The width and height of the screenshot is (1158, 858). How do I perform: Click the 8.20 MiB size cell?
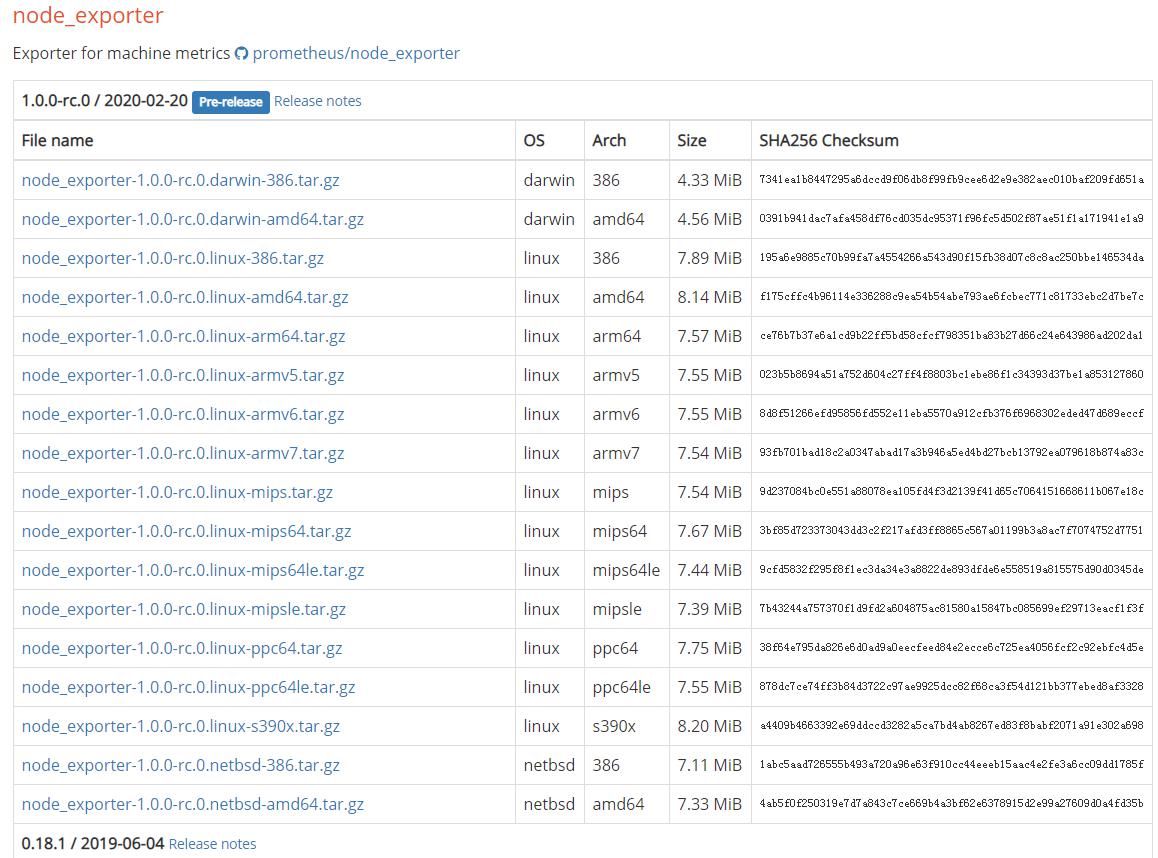[x=710, y=727]
